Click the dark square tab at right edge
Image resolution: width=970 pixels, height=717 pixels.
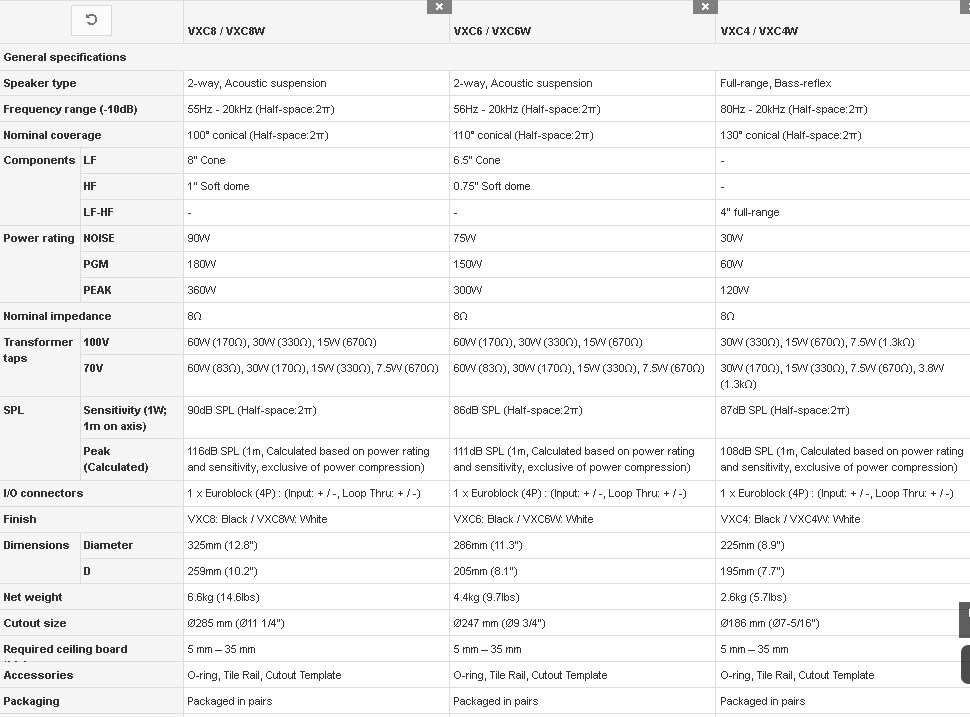tap(965, 619)
